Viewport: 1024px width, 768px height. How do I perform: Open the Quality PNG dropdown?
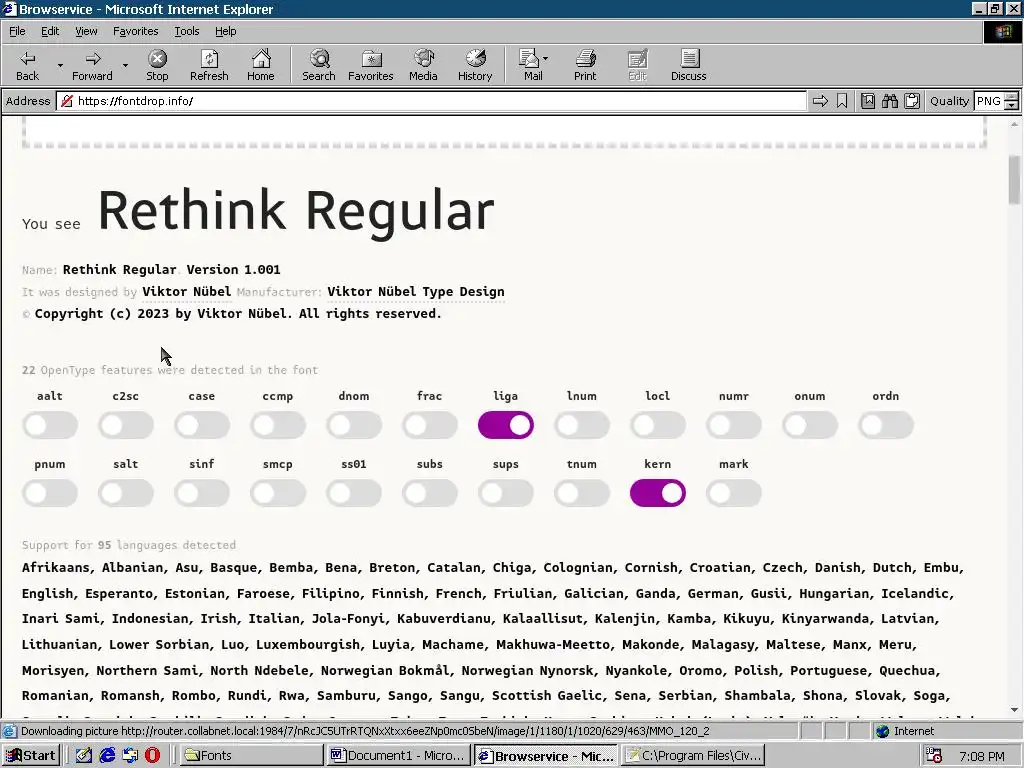pyautogui.click(x=1011, y=101)
